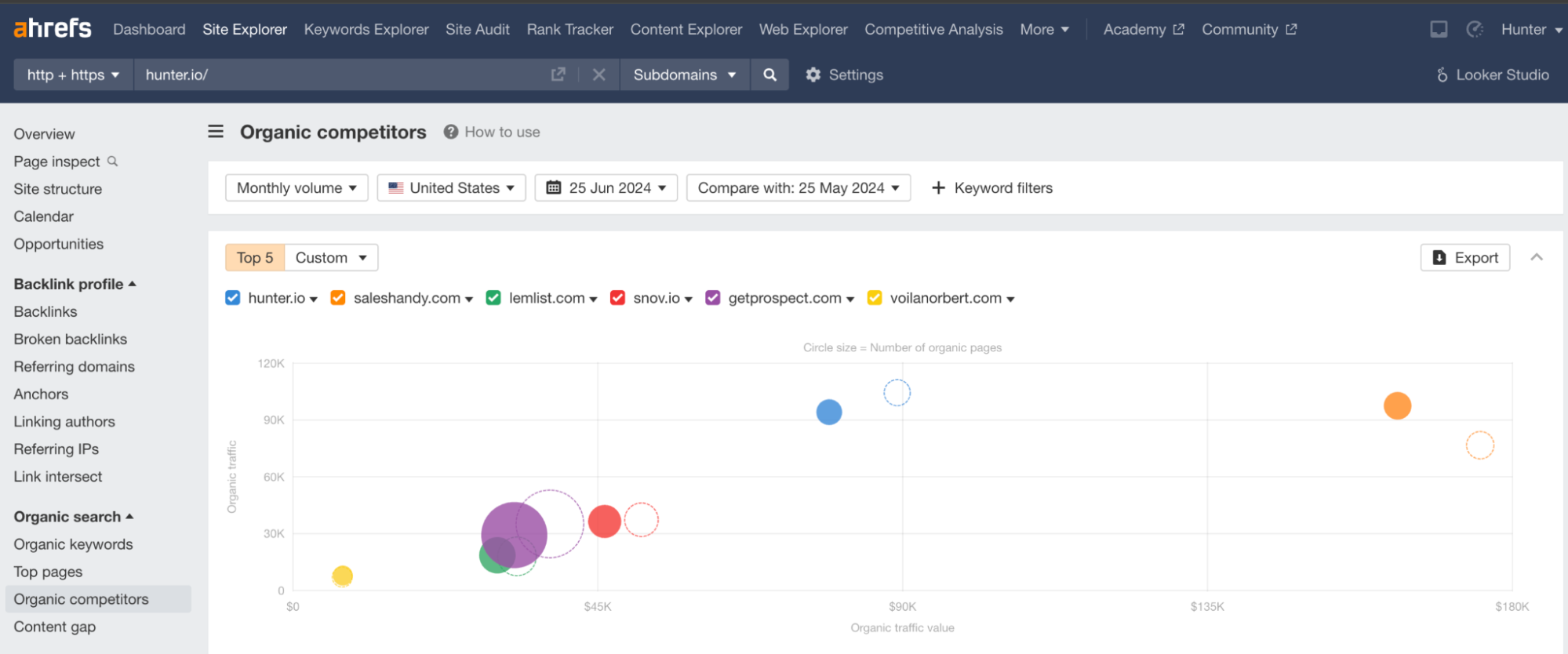Click Community external link icon
The height and width of the screenshot is (654, 1568).
coord(1291,29)
